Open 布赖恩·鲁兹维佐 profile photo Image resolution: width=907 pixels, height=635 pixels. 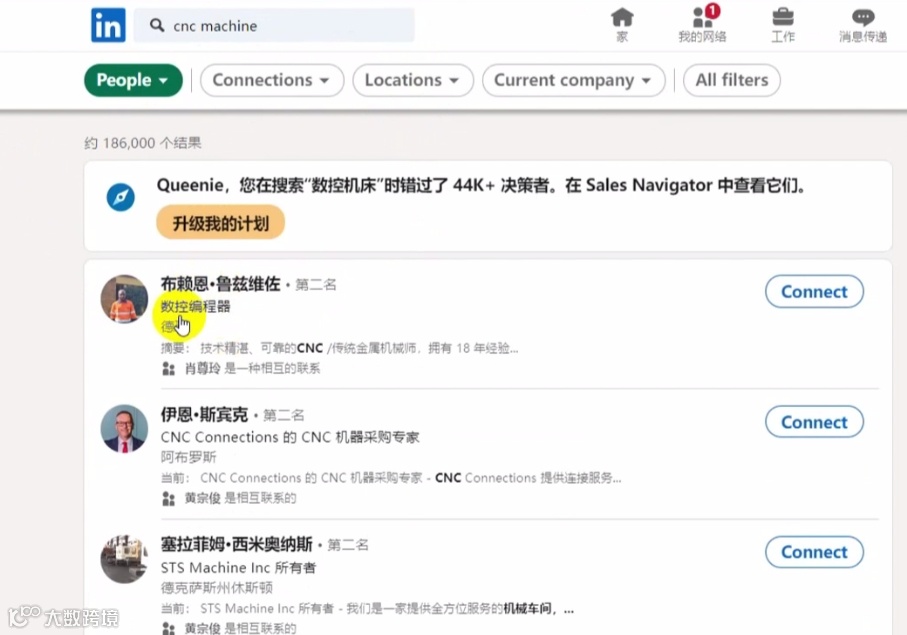124,298
